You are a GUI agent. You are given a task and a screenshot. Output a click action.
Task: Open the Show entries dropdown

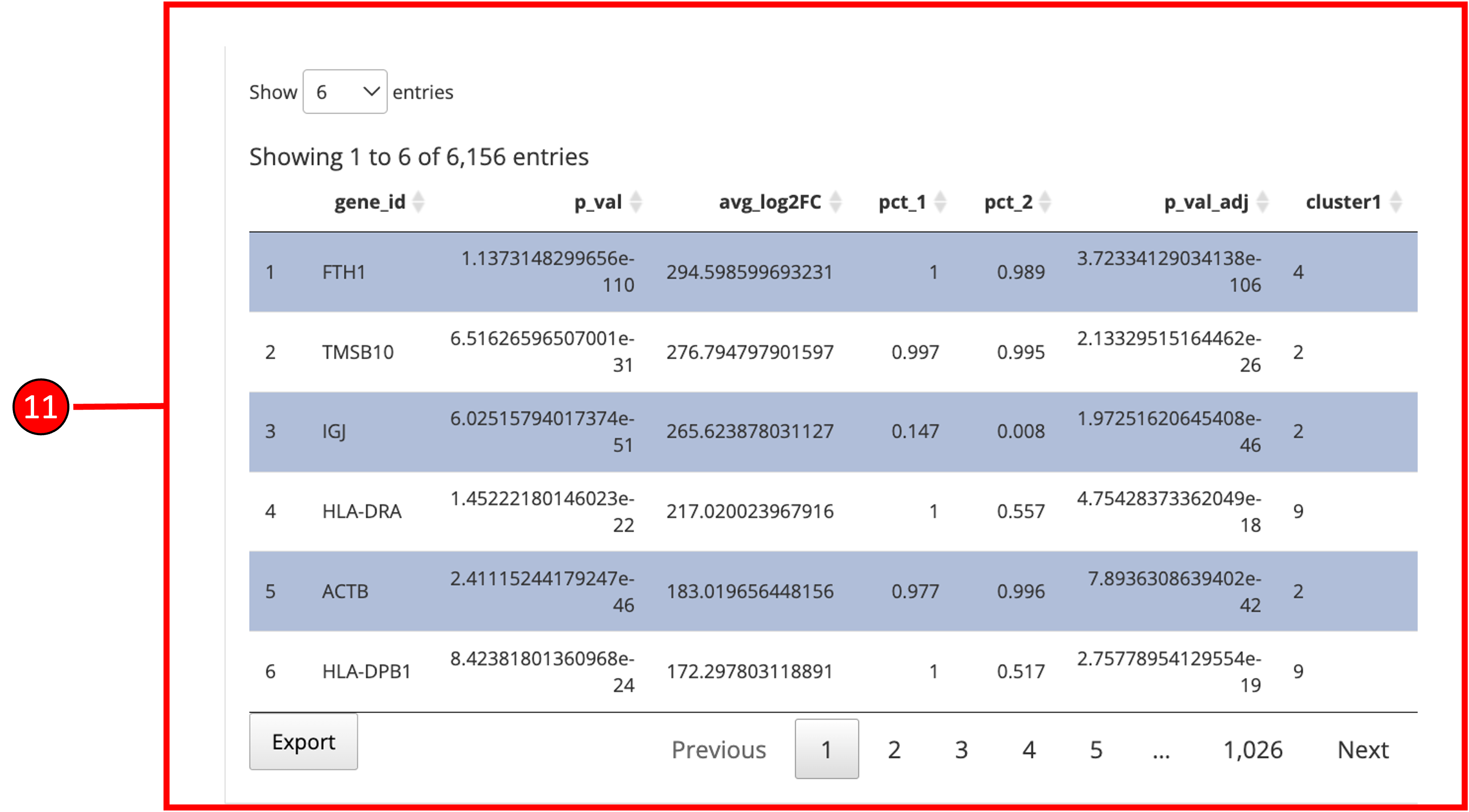click(x=344, y=92)
